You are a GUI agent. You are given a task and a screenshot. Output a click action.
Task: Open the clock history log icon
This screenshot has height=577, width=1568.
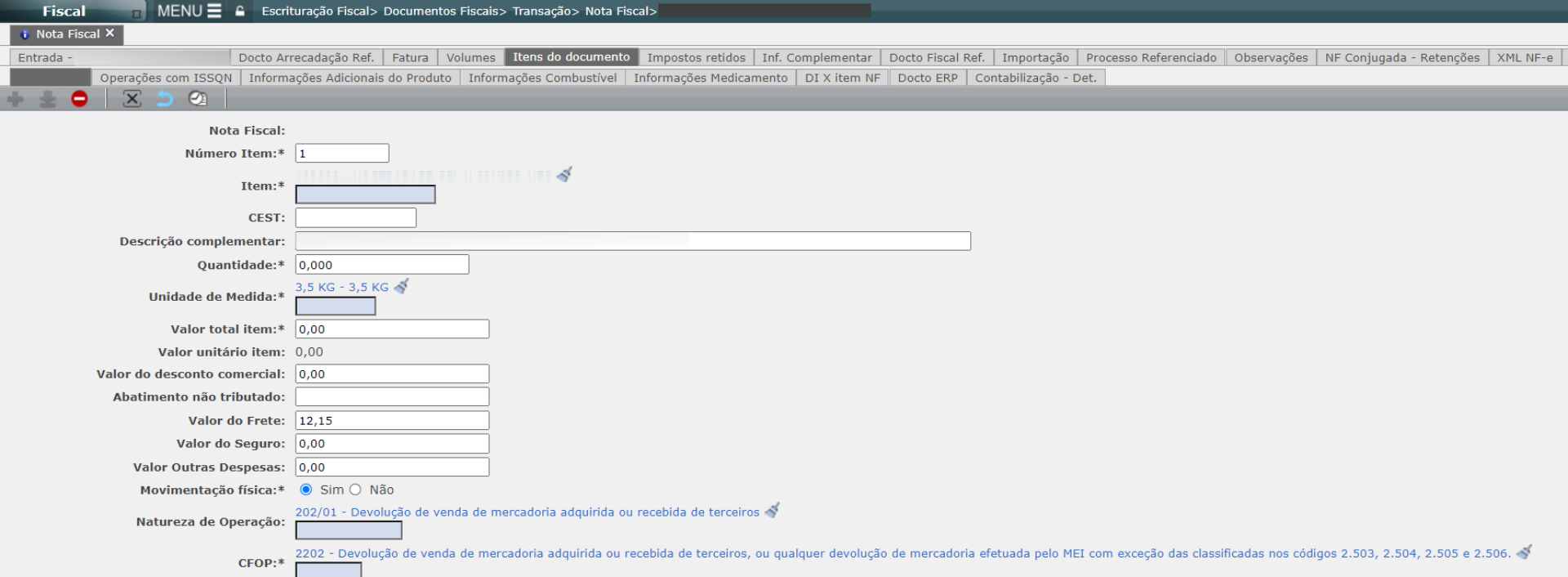[198, 99]
